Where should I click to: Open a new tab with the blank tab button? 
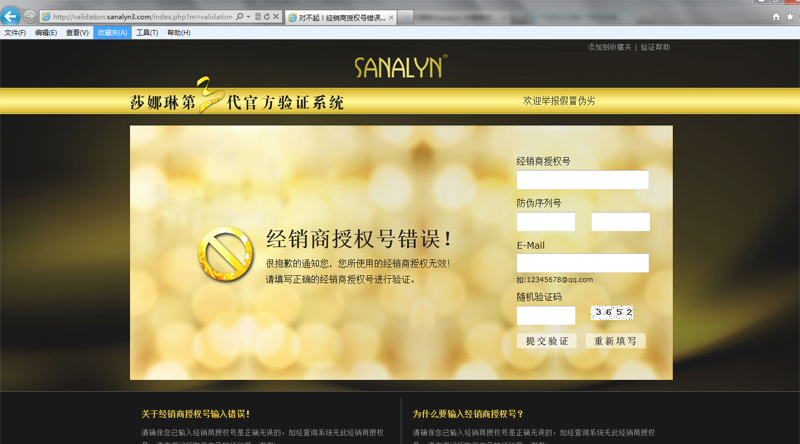(405, 18)
